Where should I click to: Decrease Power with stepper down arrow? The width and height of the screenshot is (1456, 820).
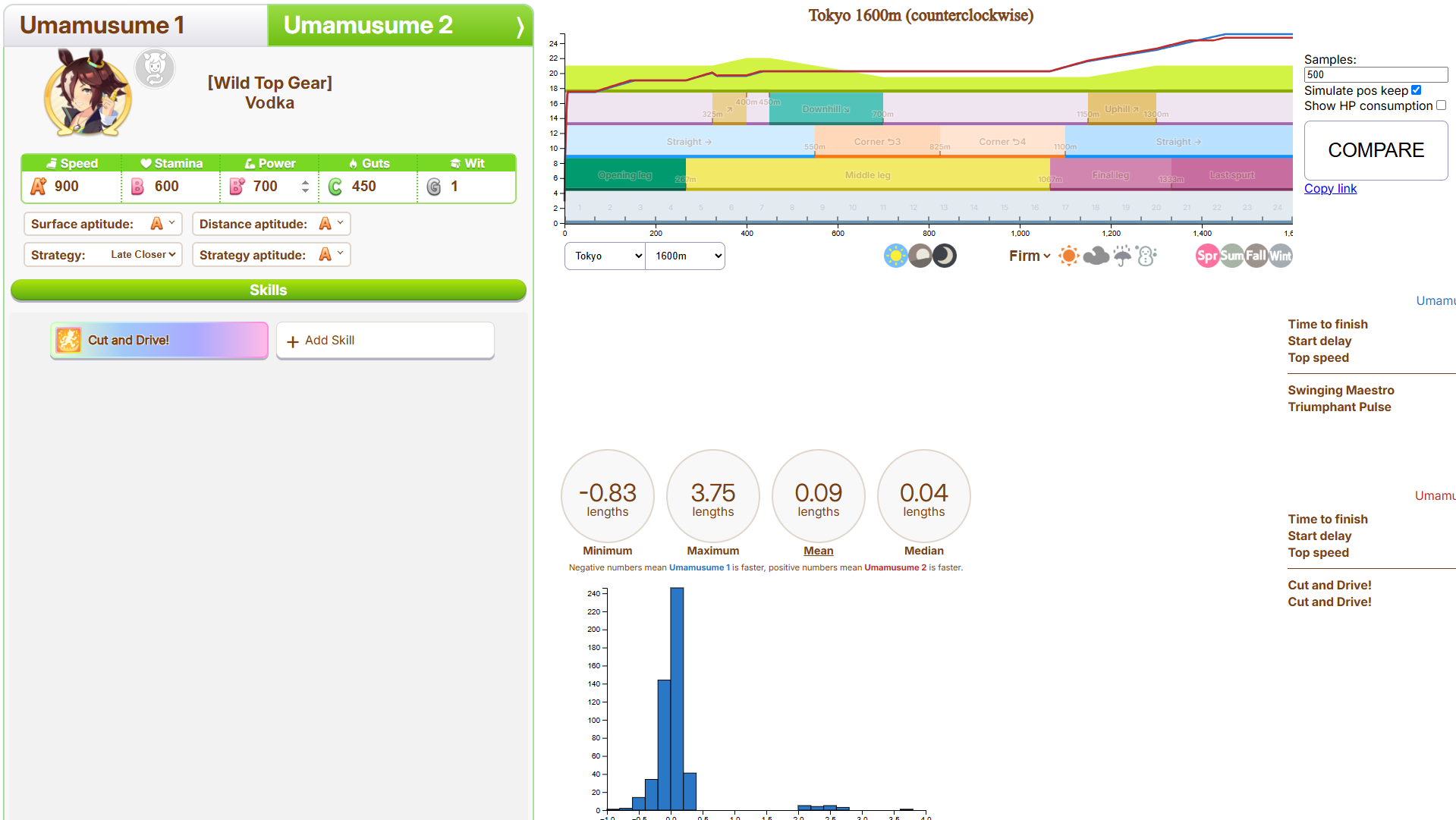[305, 191]
